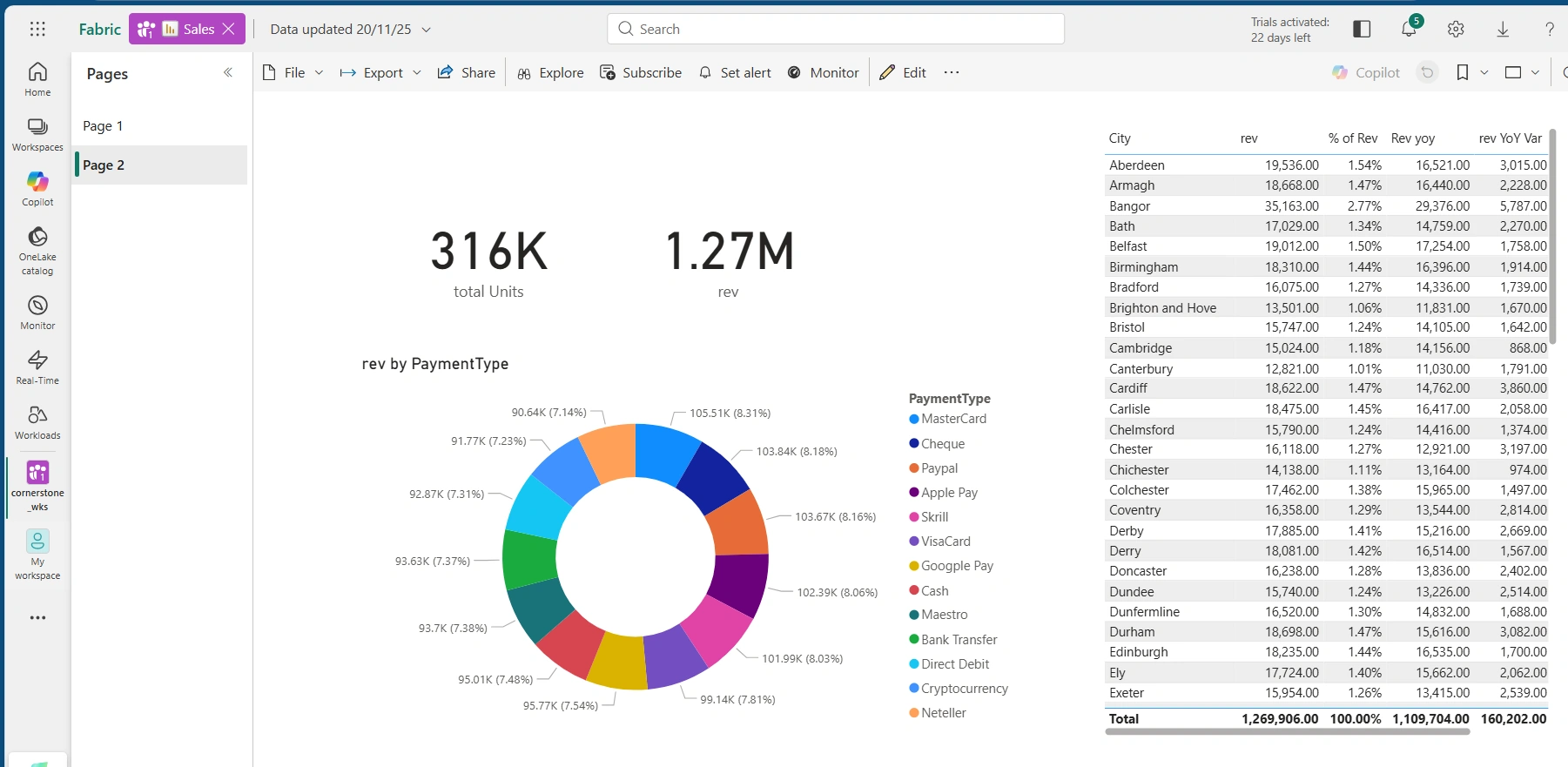Open the notifications bell

click(x=1409, y=29)
